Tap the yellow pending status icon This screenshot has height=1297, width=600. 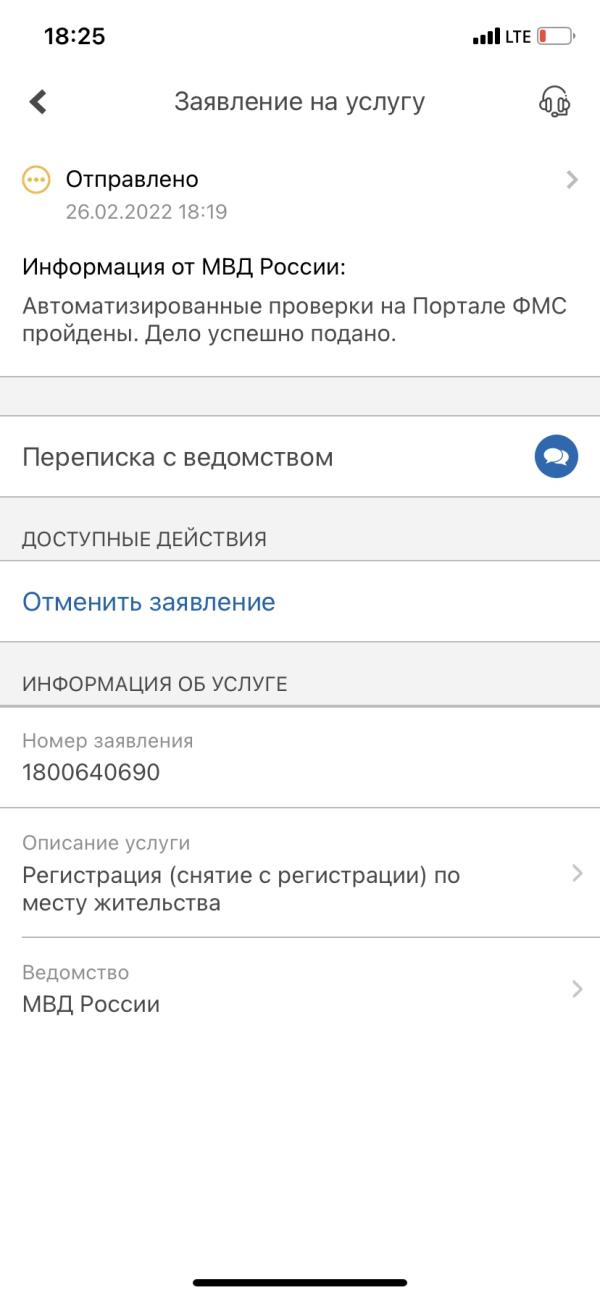pos(36,180)
